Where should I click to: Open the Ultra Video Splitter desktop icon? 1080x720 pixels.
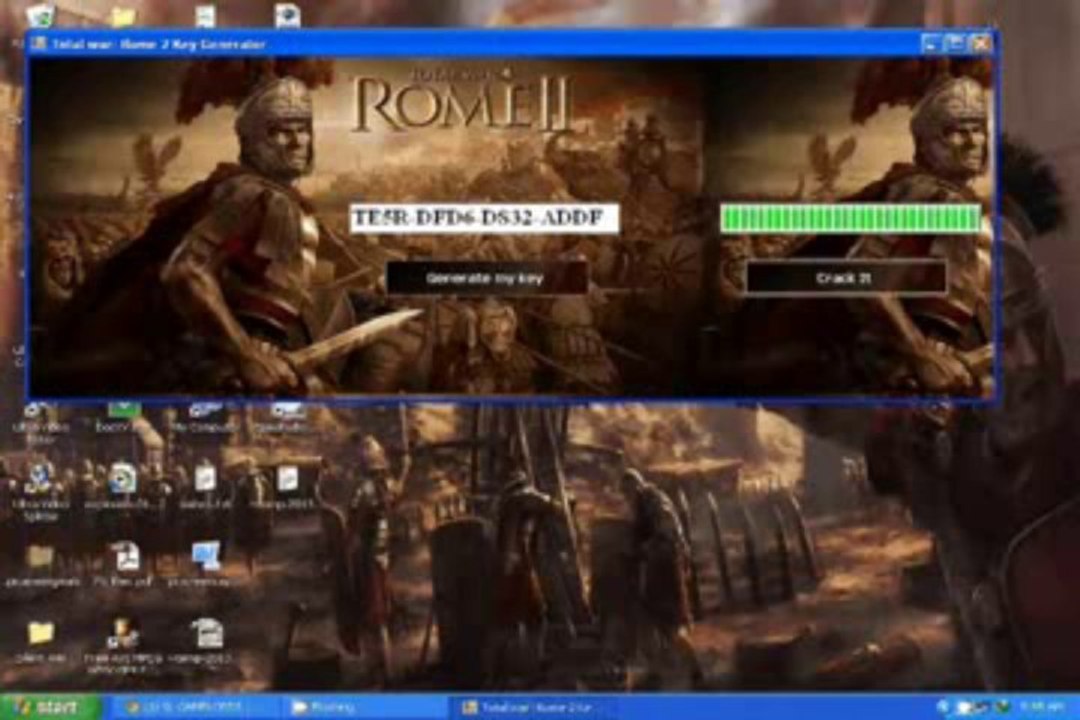[x=40, y=489]
